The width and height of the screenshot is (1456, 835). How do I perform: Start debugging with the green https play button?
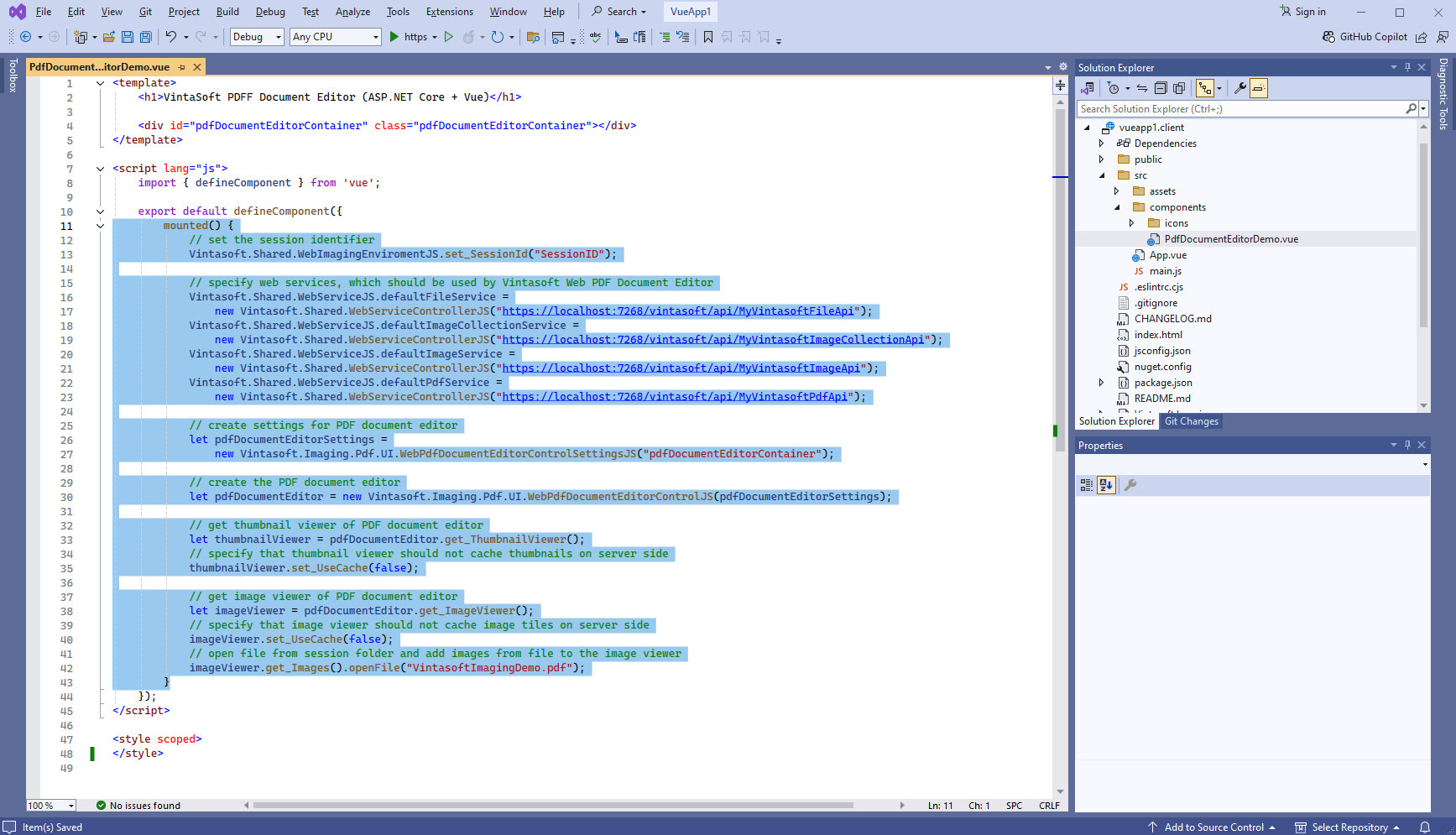[x=394, y=37]
